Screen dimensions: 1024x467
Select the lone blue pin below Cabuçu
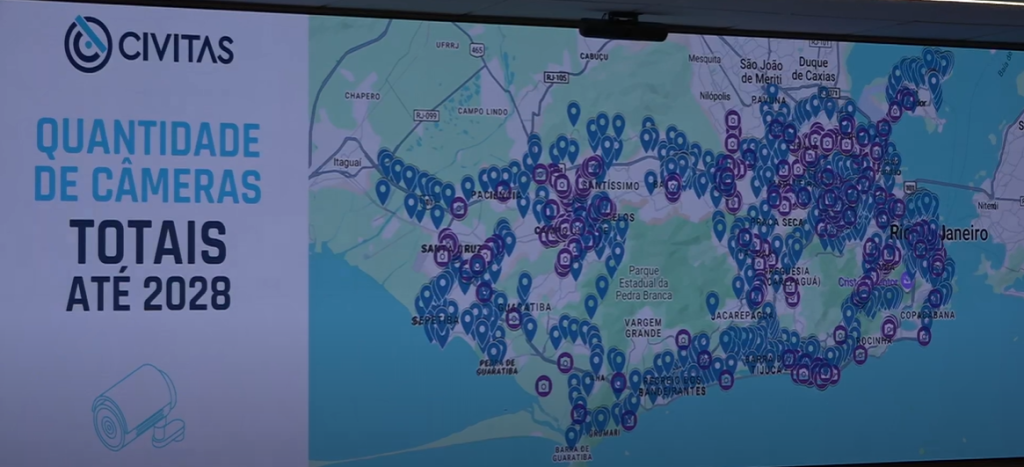[573, 112]
